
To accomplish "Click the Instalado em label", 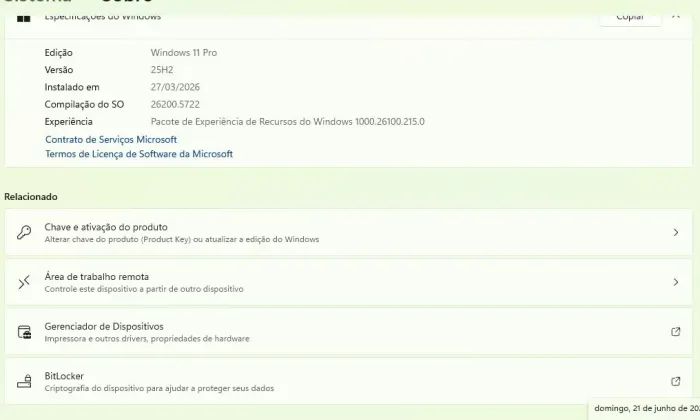I will pyautogui.click(x=72, y=87).
